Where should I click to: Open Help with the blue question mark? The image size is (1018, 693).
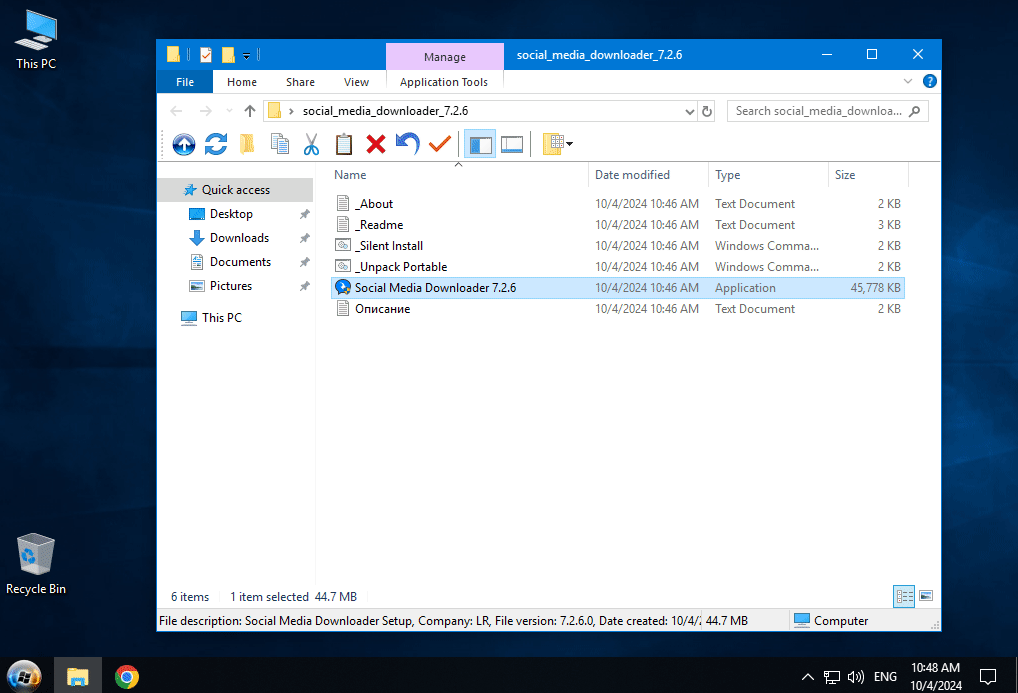point(930,81)
